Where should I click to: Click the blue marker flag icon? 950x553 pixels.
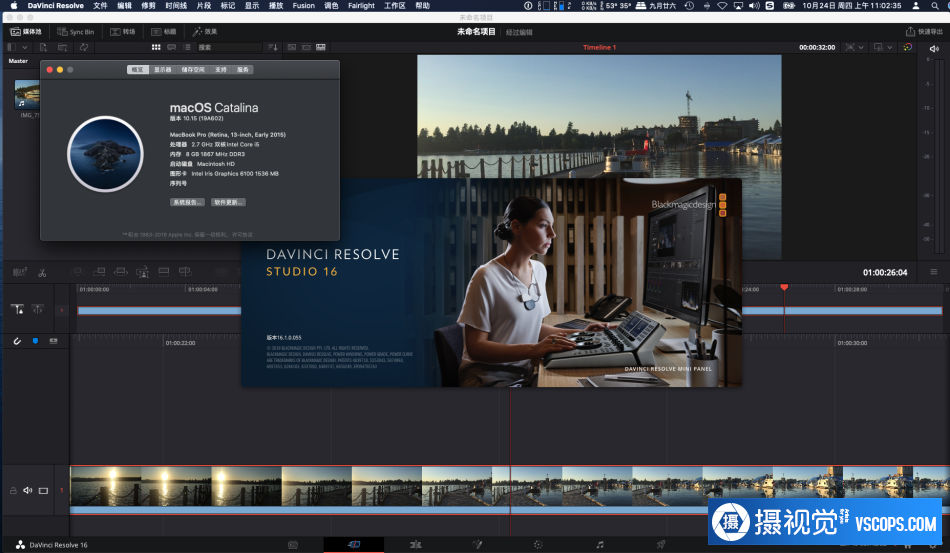pos(35,342)
